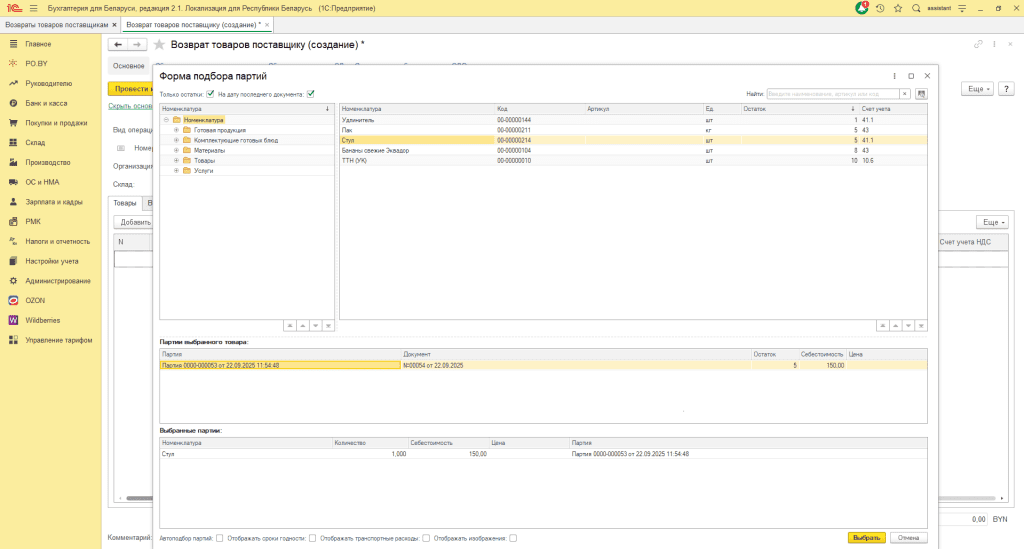Viewport: 1024px width, 549px height.
Task: Enable Автоподбор партий checkbox
Action: [x=219, y=538]
